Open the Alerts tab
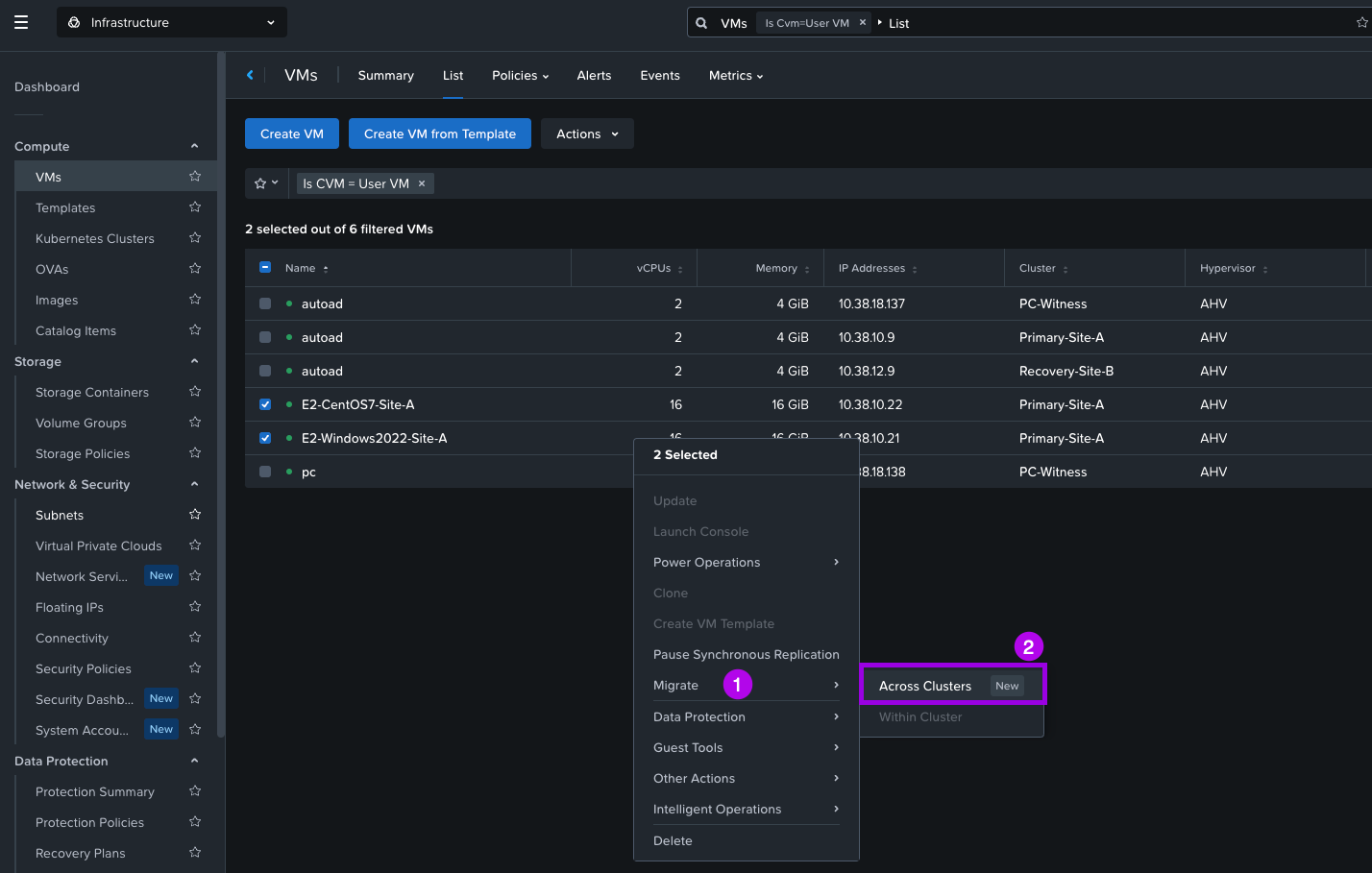Screen dimensions: 1372x873 pos(594,75)
